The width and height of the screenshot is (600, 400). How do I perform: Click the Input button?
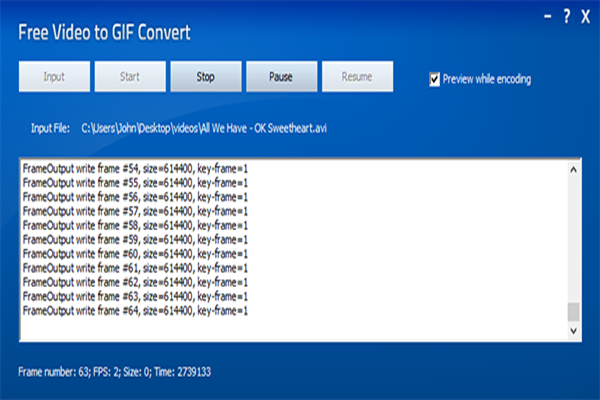54,77
